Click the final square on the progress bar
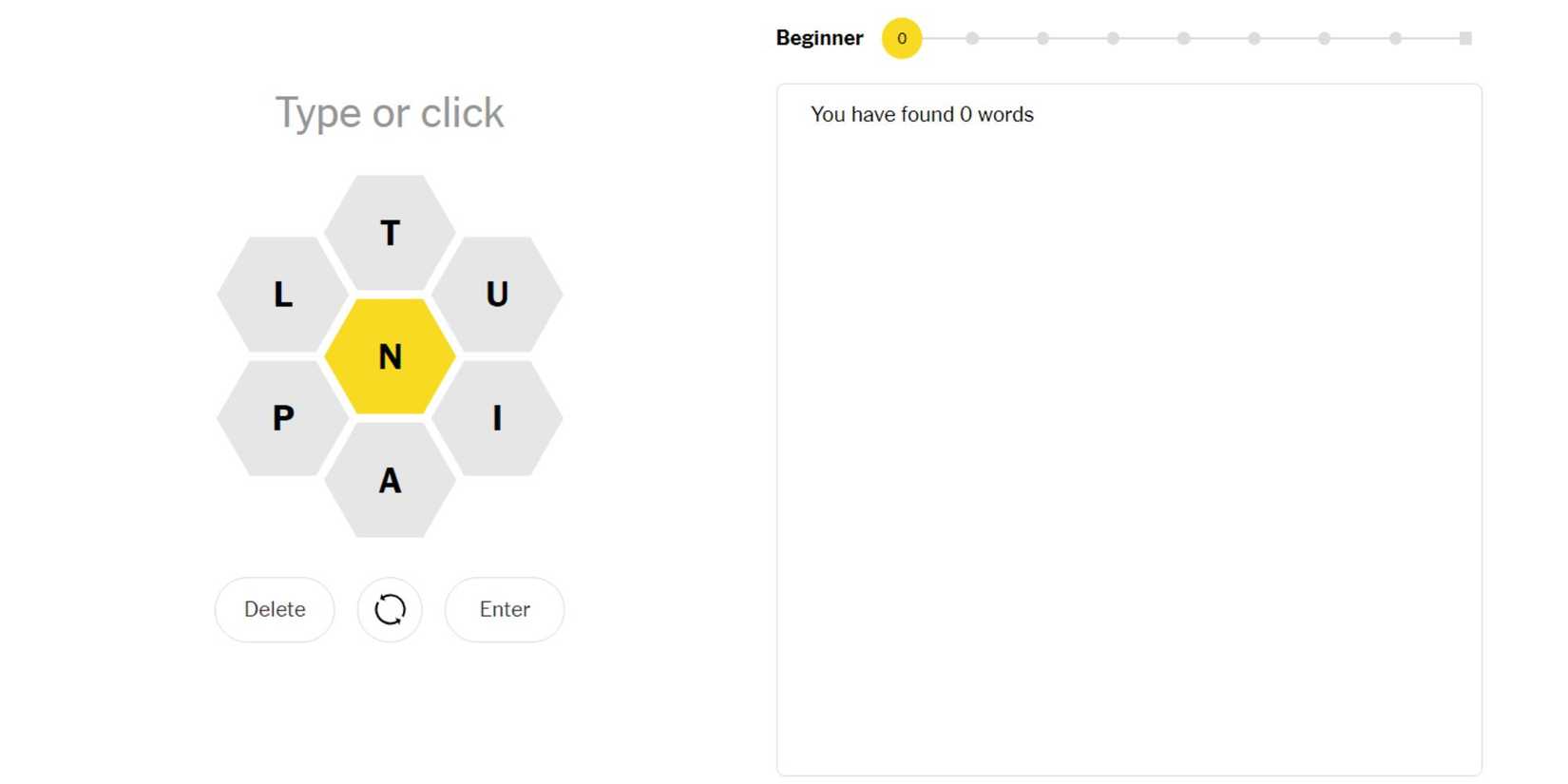The width and height of the screenshot is (1568, 784). [1466, 38]
